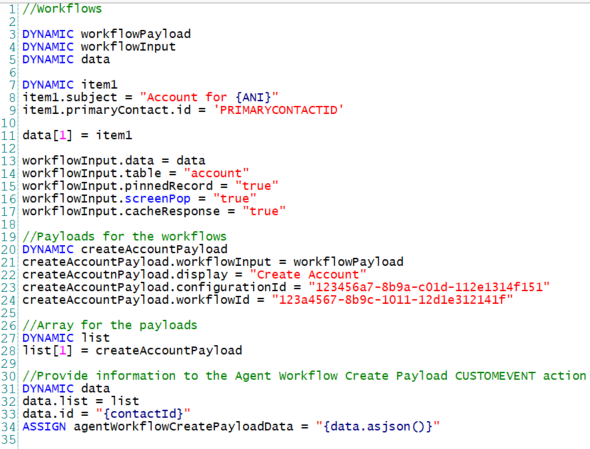Viewport: 590px width, 449px height.
Task: Click "DYNAMIC data" on line 5
Action: [x=66, y=59]
